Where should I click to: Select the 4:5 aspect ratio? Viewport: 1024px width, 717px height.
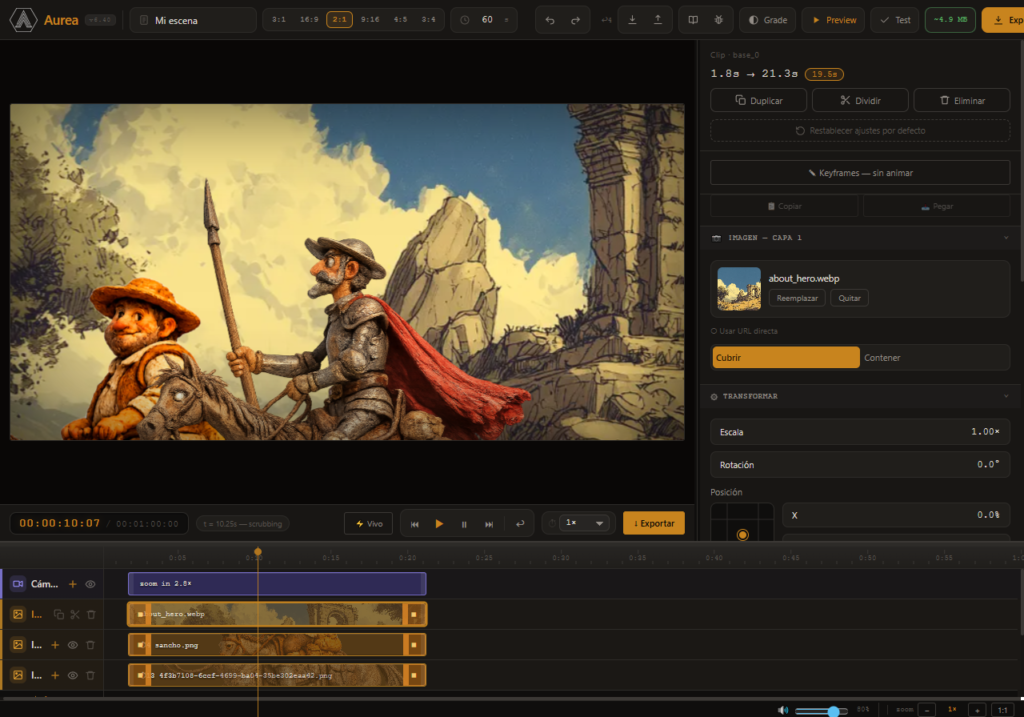(400, 20)
